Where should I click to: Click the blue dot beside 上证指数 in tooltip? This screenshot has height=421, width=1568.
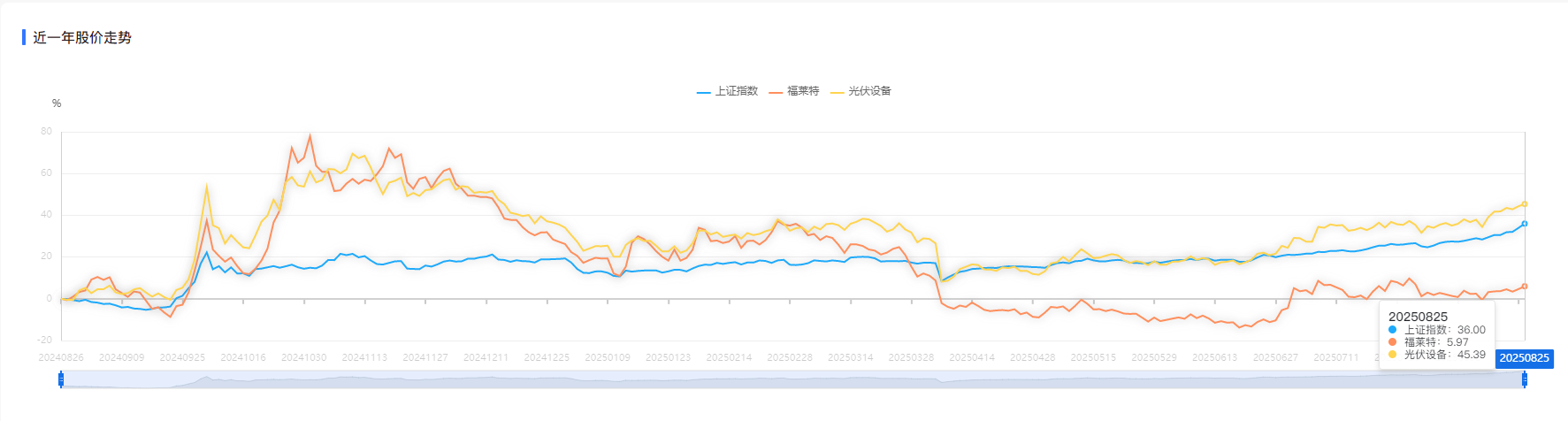coord(1393,330)
